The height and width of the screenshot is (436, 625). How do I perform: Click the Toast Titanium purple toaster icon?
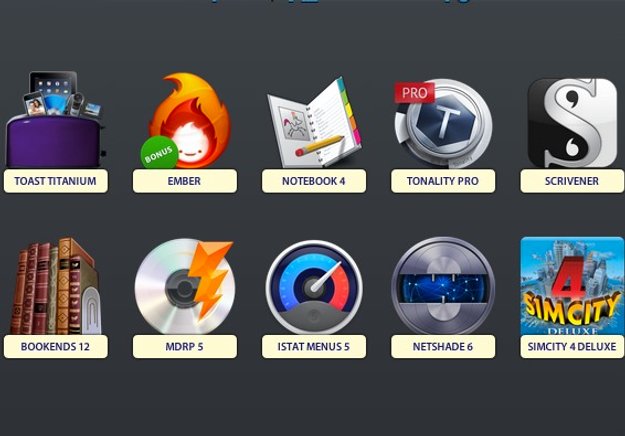(x=55, y=119)
